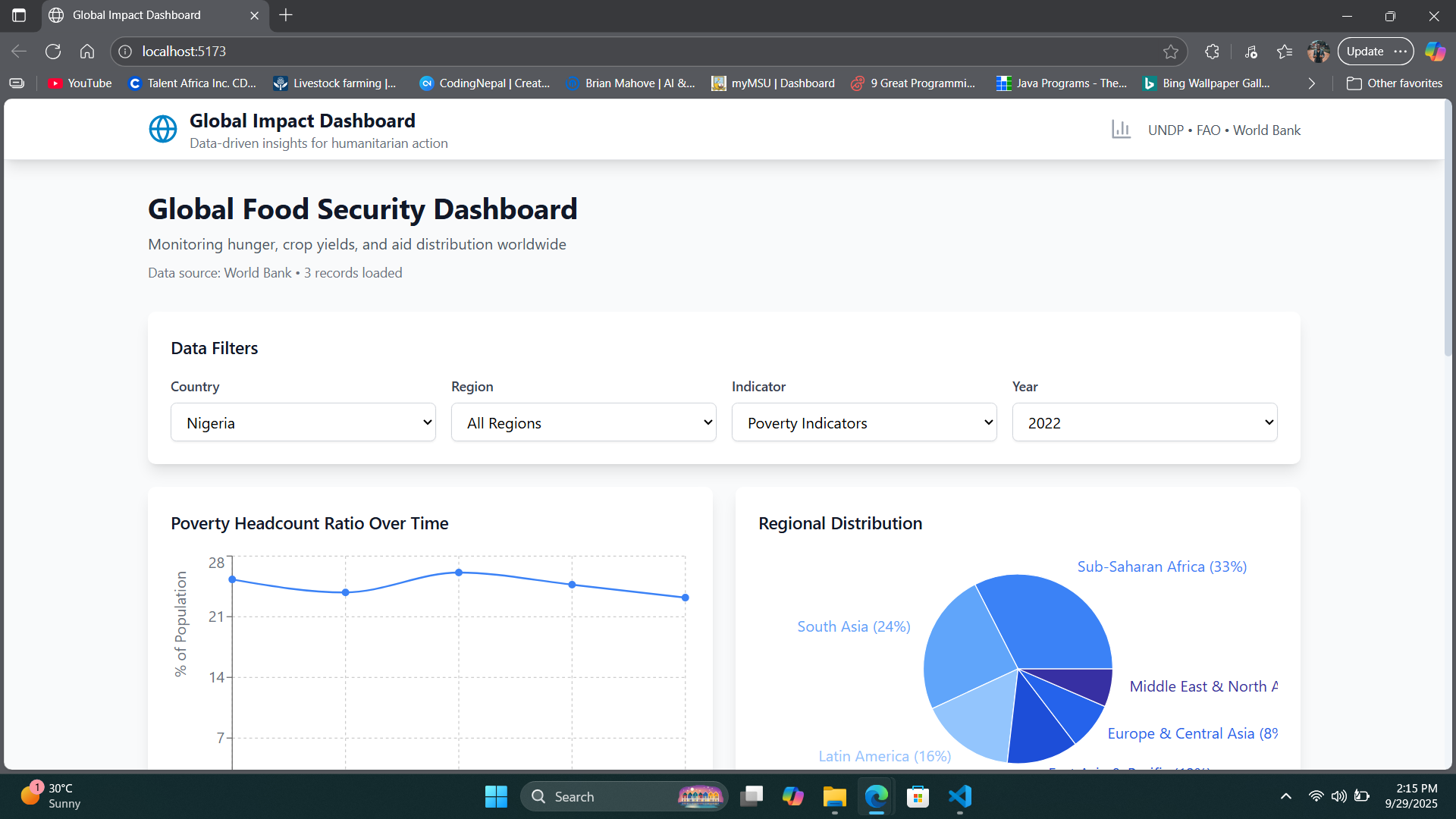Expand the bookmarks bar overflow chevron

point(1312,83)
